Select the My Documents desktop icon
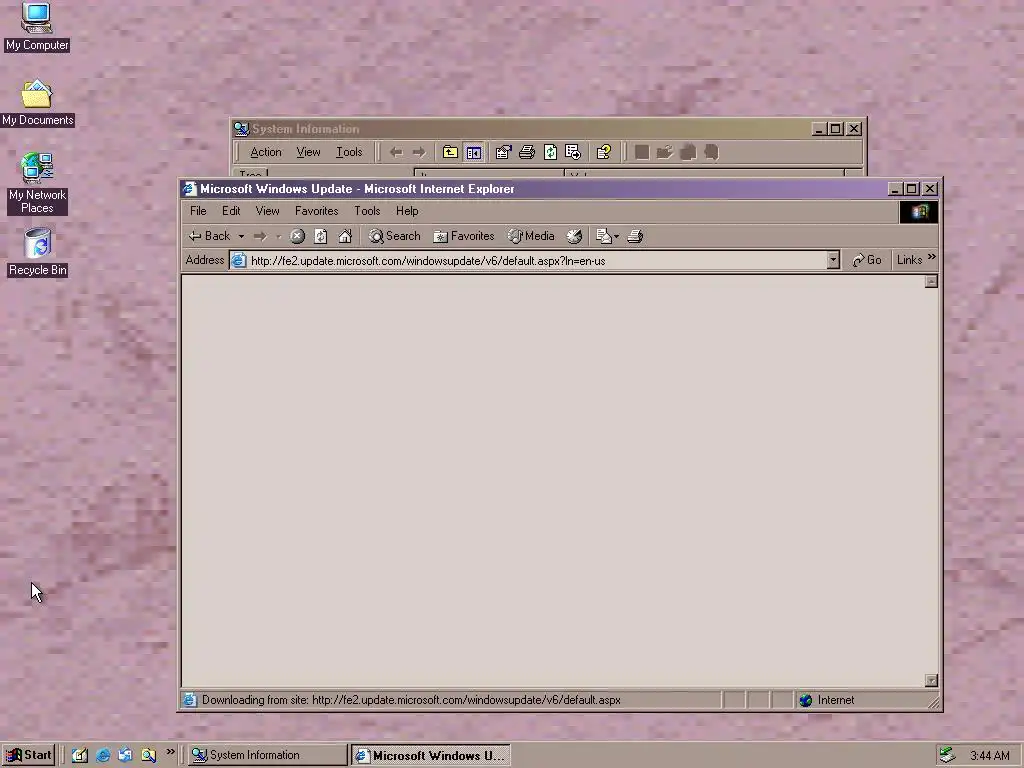Viewport: 1024px width, 768px height. click(37, 103)
